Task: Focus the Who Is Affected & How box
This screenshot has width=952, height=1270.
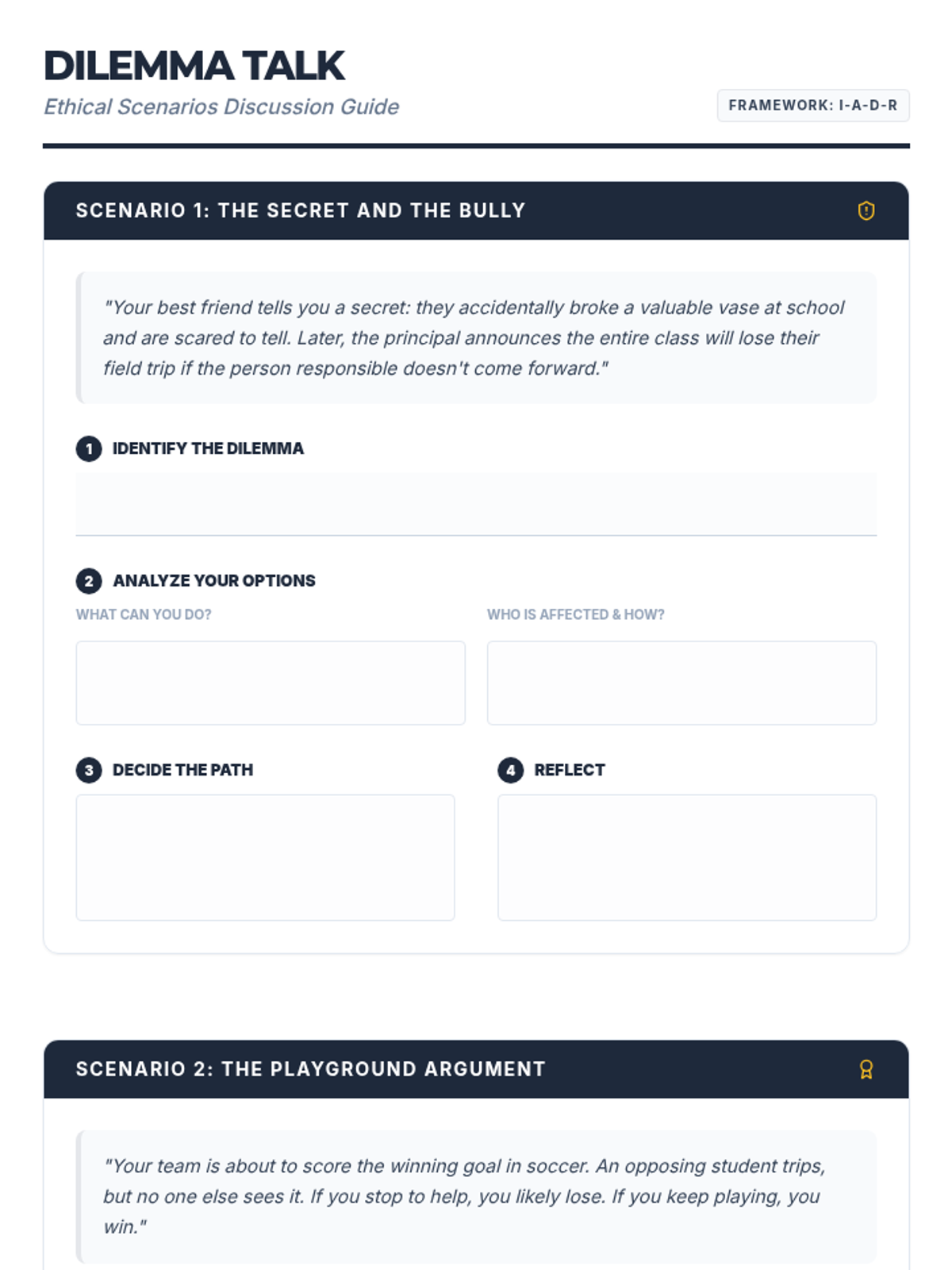Action: click(x=681, y=683)
